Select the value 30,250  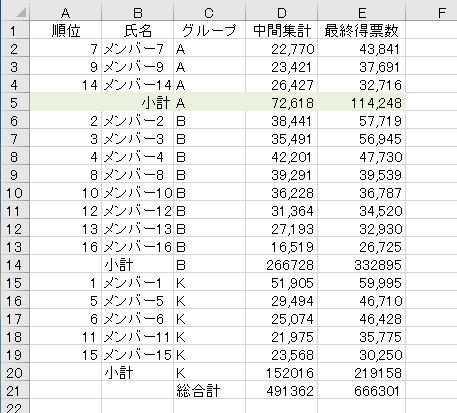pyautogui.click(x=361, y=355)
